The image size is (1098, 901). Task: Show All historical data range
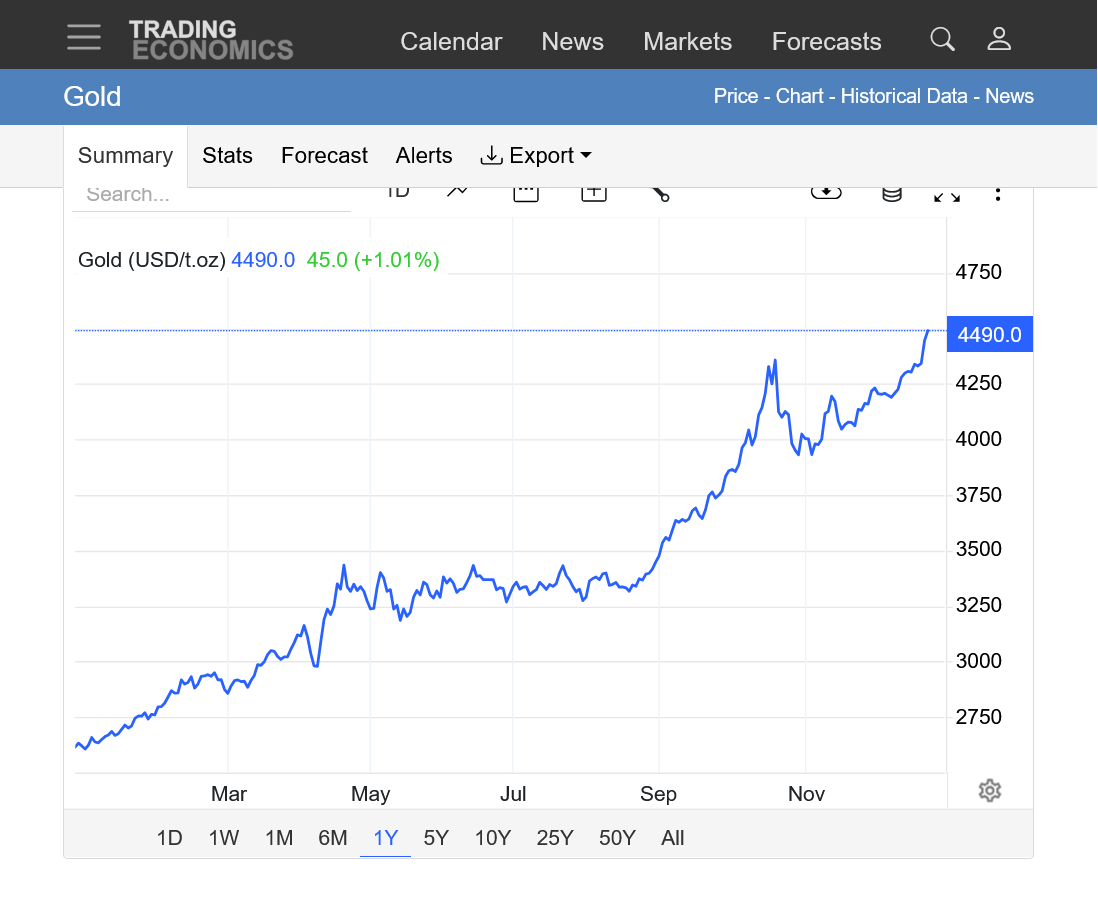[672, 838]
